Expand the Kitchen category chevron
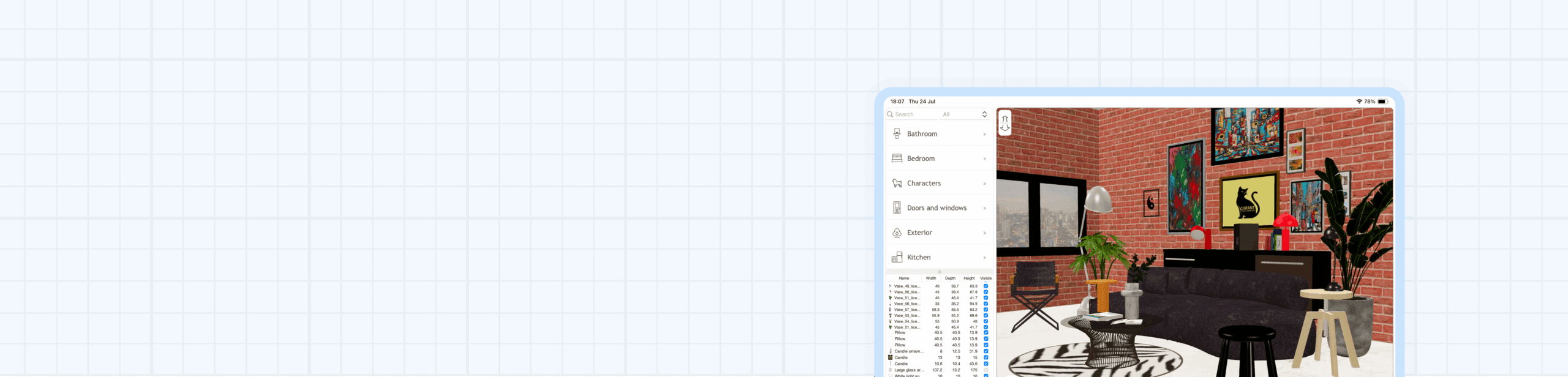 984,258
